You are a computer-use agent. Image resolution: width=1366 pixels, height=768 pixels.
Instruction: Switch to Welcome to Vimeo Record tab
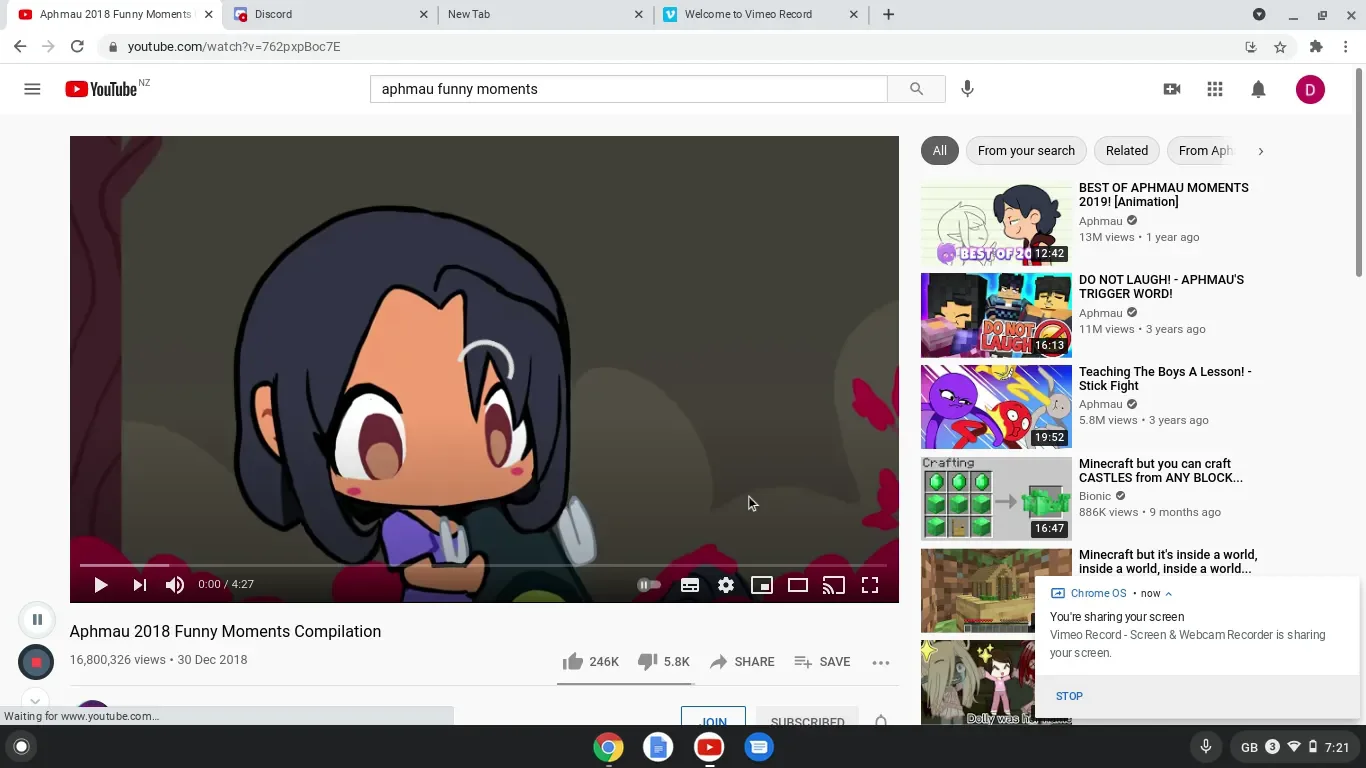(760, 14)
